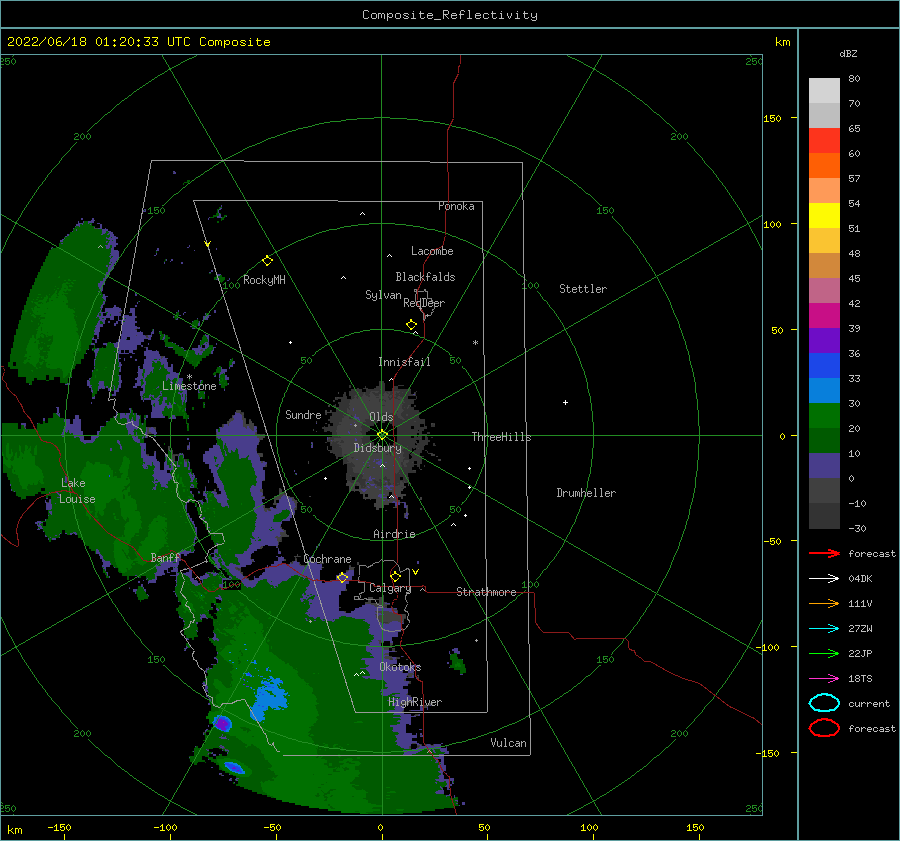
Task: Click the red forecast arrow in legend
Action: coord(824,553)
